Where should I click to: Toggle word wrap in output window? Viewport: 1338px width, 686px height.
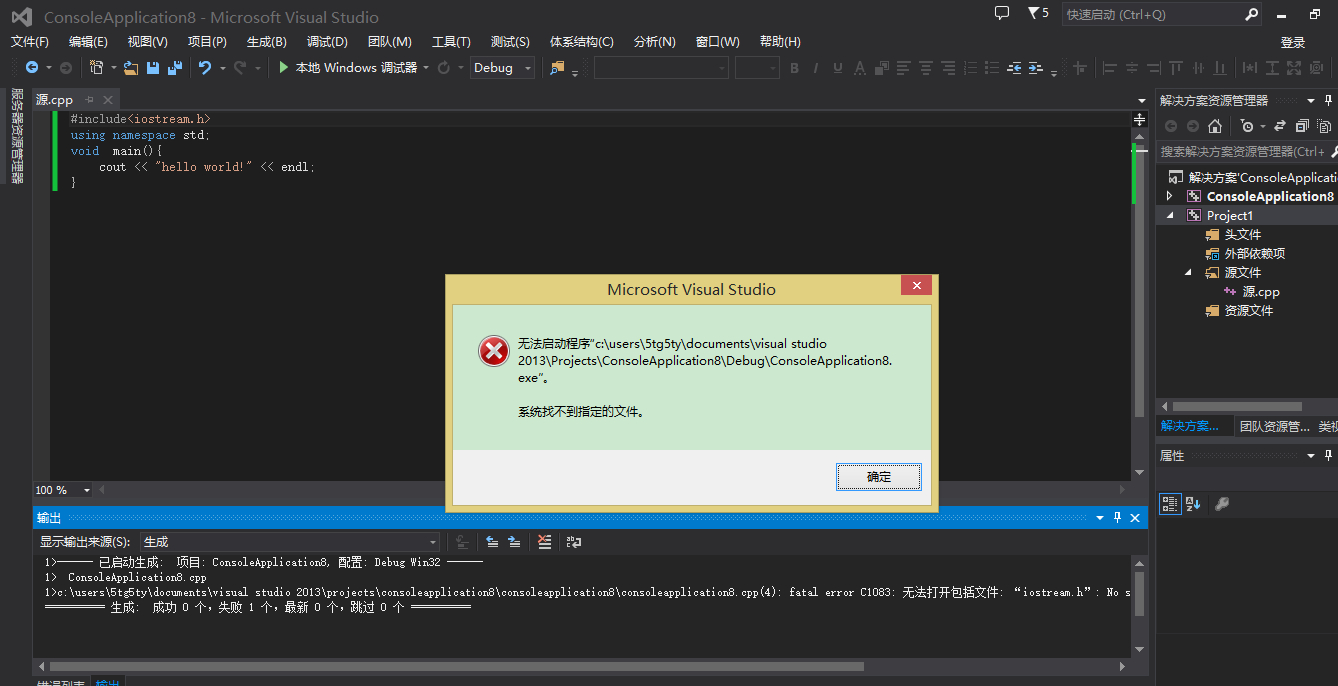point(574,542)
